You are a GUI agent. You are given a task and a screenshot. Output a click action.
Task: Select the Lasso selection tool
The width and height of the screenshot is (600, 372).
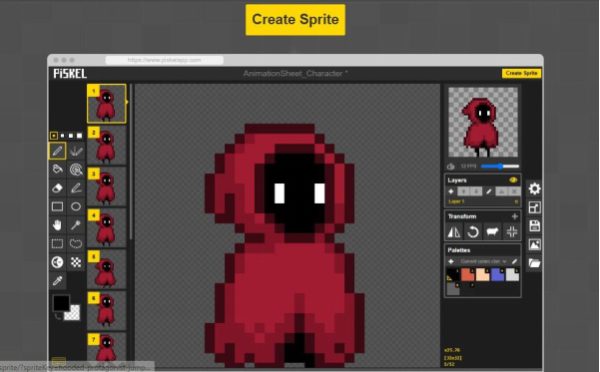(76, 243)
